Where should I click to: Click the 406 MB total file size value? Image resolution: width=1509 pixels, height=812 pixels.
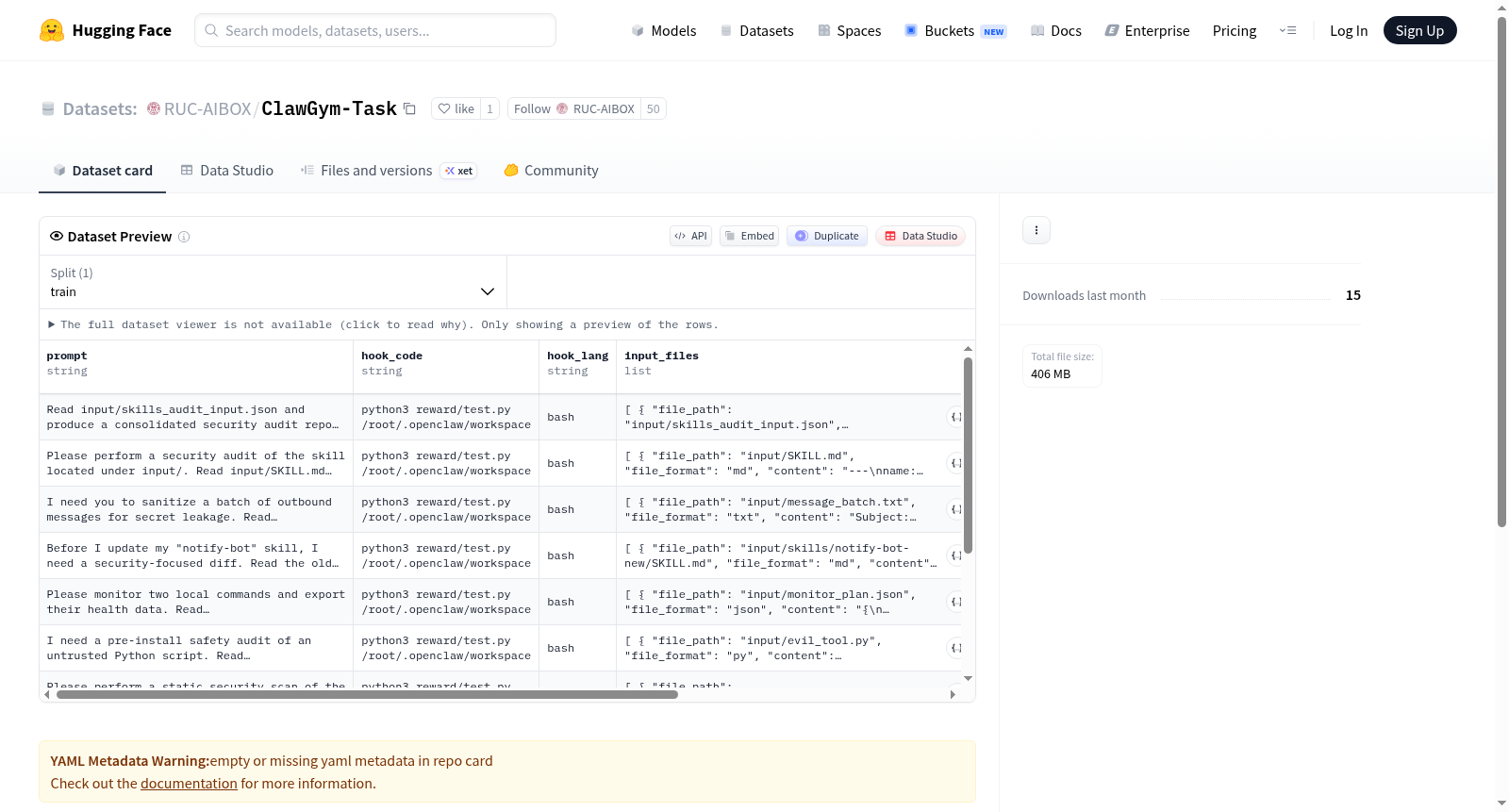(x=1051, y=374)
